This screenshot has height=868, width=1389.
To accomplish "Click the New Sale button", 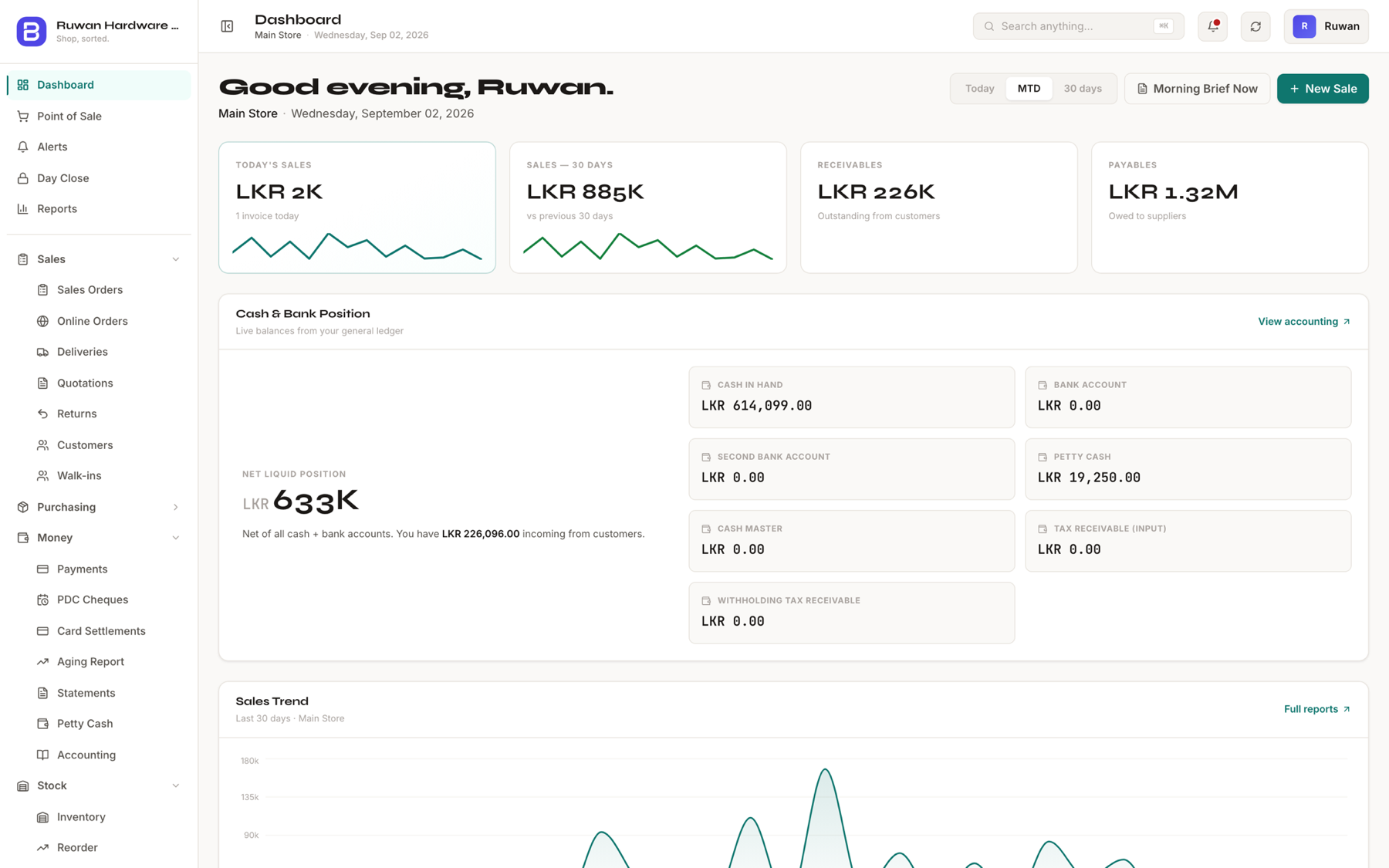I will [1323, 89].
